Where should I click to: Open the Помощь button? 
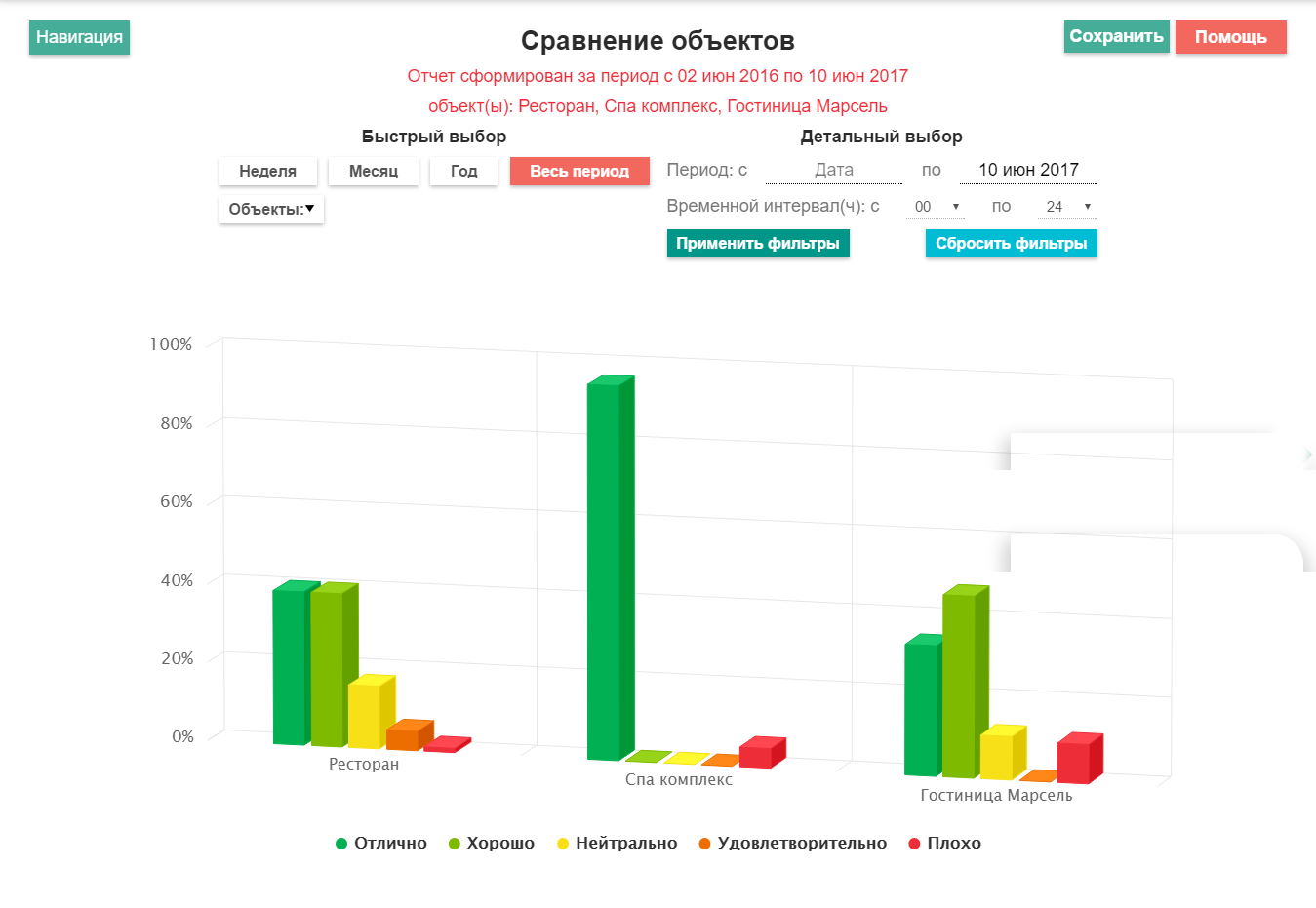coord(1231,37)
